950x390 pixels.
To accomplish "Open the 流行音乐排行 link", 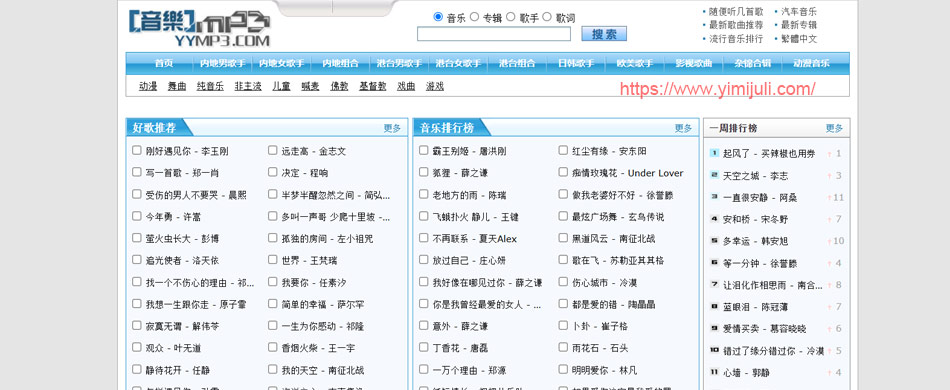I will click(736, 39).
